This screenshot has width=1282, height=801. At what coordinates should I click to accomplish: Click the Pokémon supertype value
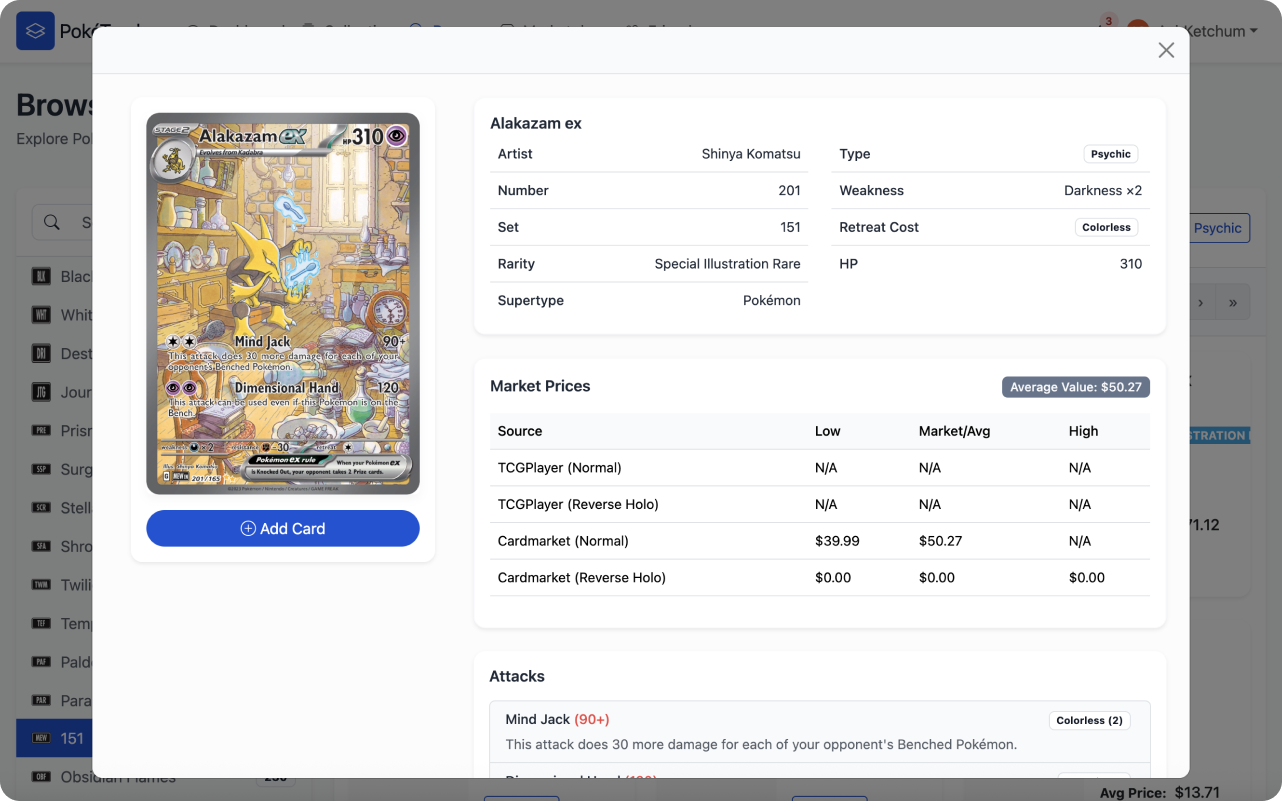click(x=772, y=300)
